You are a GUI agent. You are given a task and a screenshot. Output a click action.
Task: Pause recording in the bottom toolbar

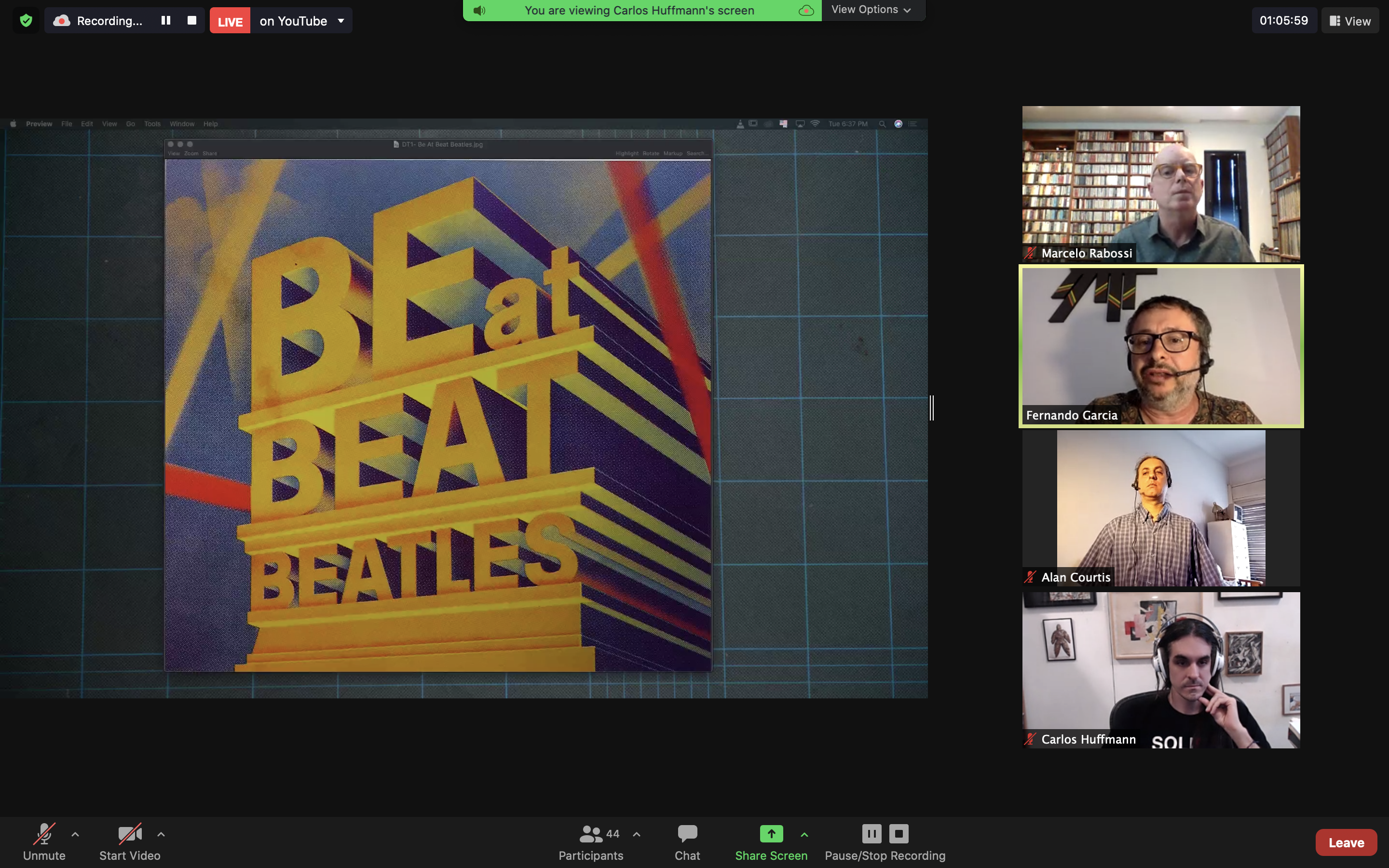click(x=872, y=834)
